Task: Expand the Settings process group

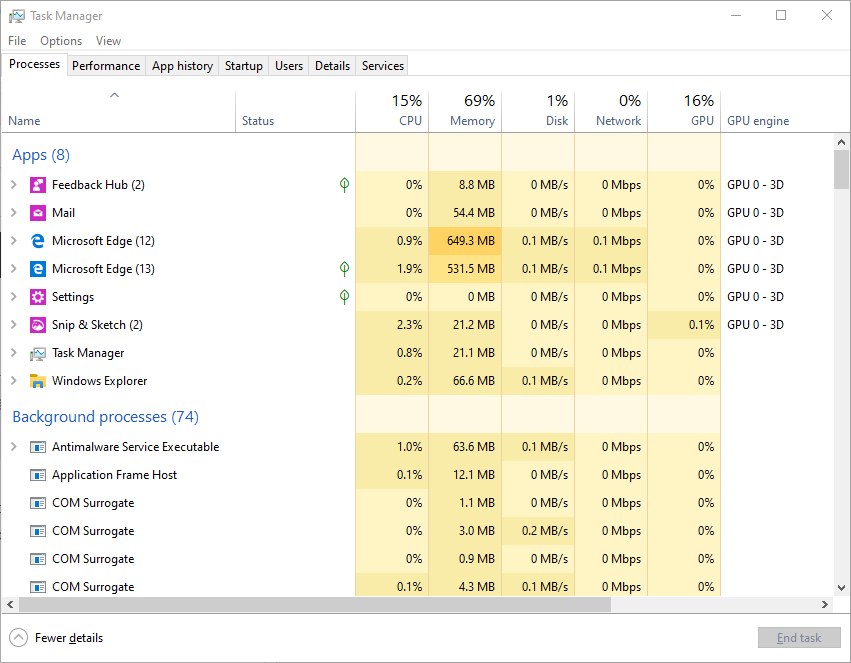Action: coord(14,297)
